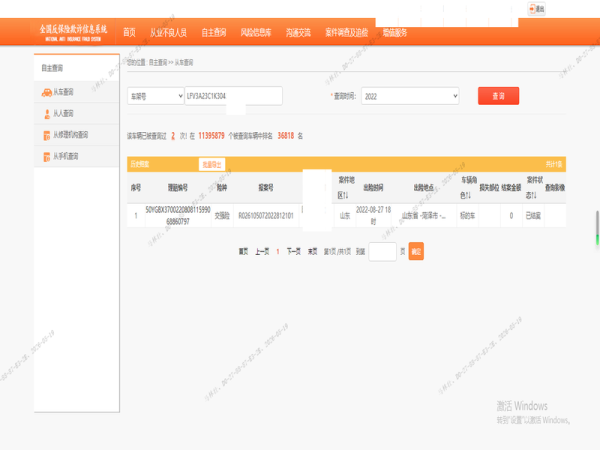The height and width of the screenshot is (450, 600).
Task: Sort by 车辆角色 column arrows
Action: (468, 196)
